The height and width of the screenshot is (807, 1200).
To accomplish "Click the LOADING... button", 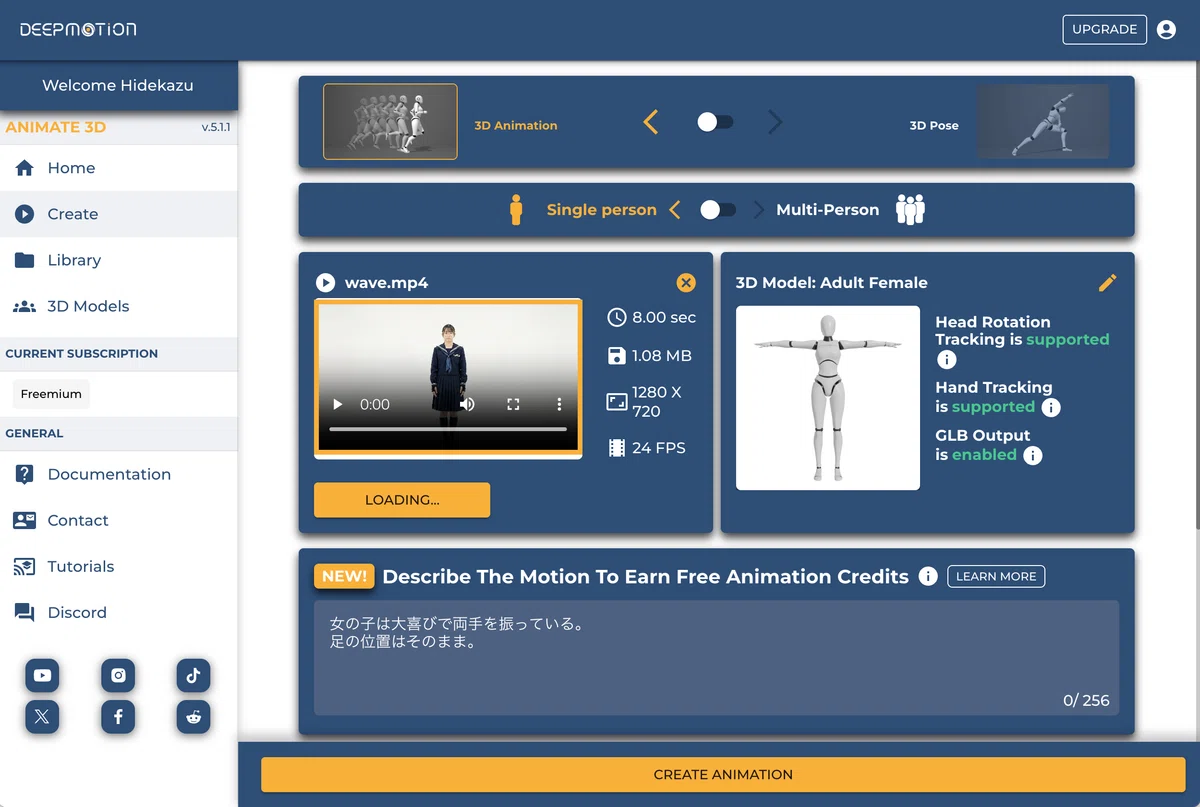I will [x=402, y=500].
